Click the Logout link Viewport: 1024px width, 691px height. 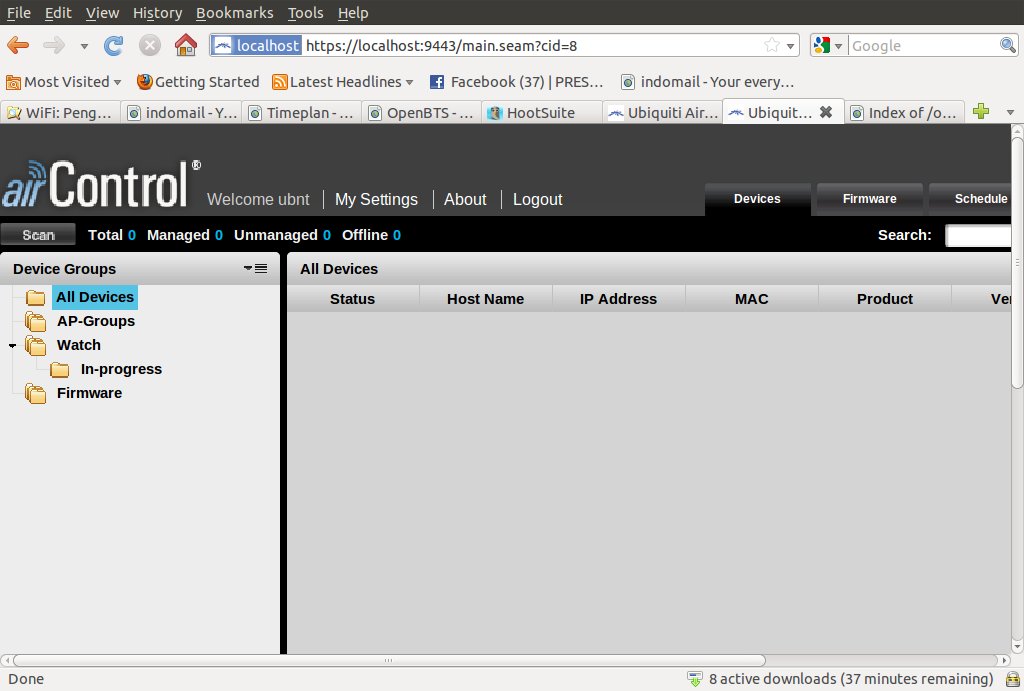tap(537, 199)
